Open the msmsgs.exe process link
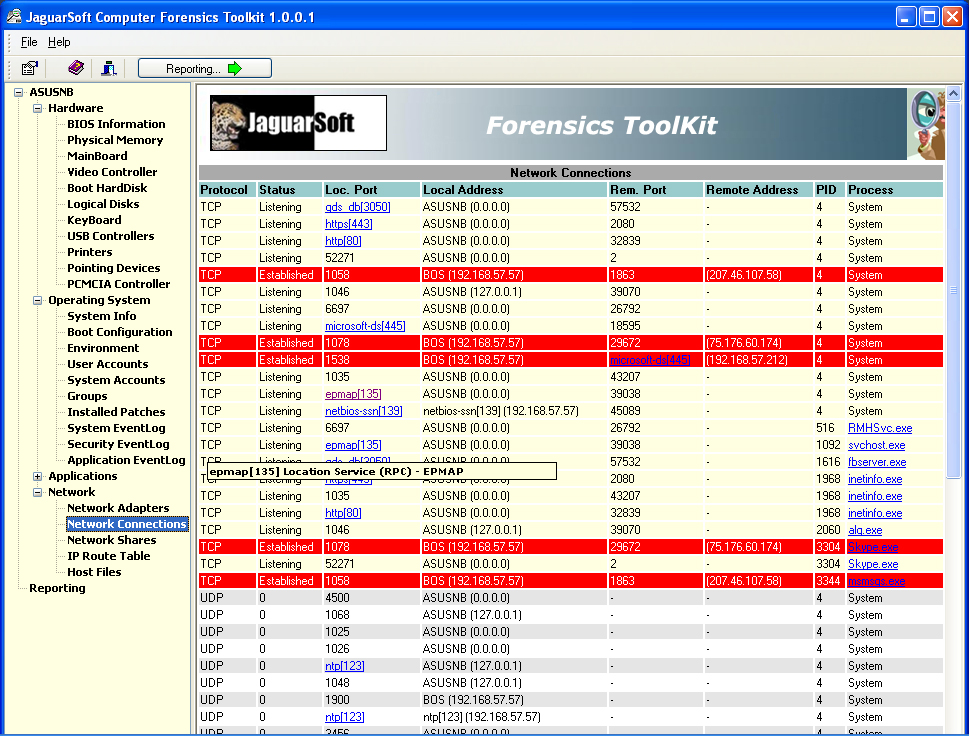The height and width of the screenshot is (736, 969). (x=876, y=581)
